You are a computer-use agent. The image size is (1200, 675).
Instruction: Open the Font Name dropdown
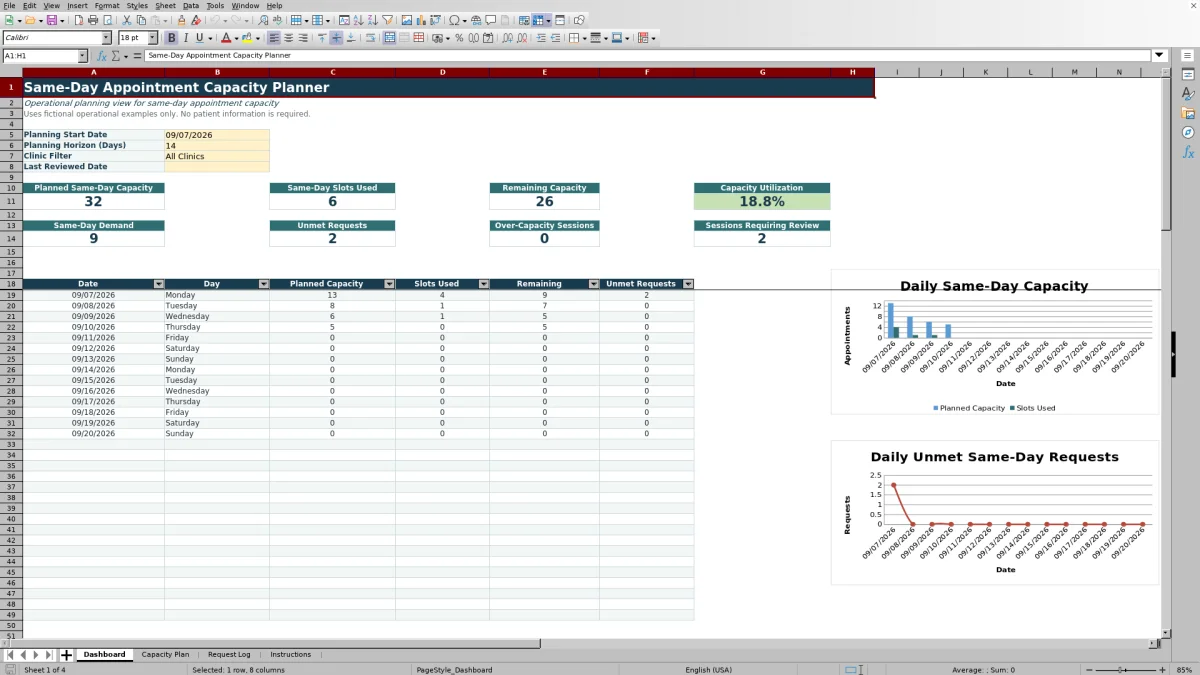pos(106,38)
